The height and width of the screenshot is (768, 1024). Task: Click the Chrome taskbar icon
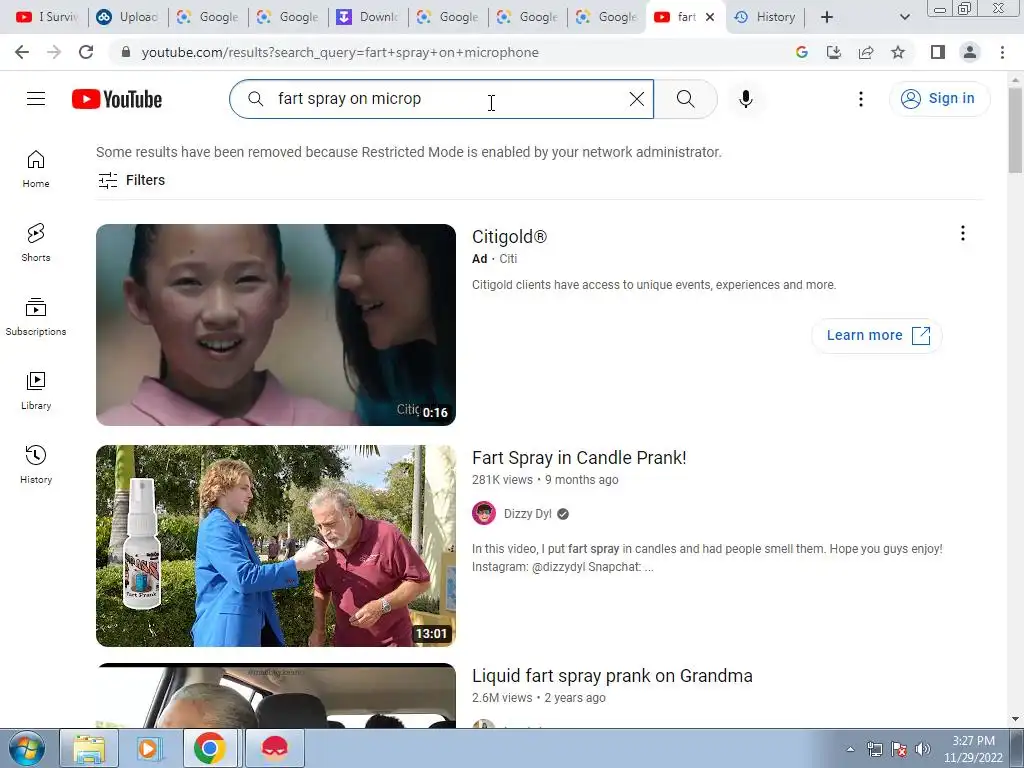pos(209,748)
